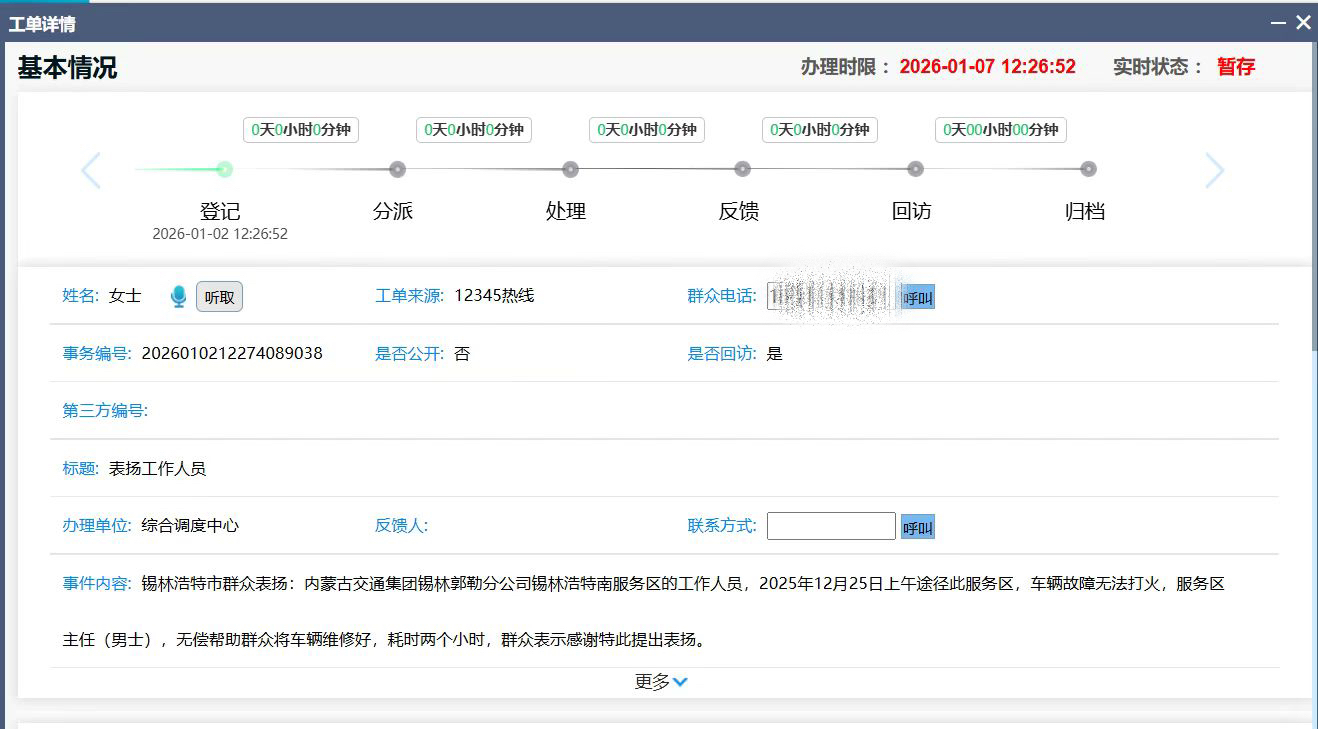Select the 登记 step node

tap(225, 169)
